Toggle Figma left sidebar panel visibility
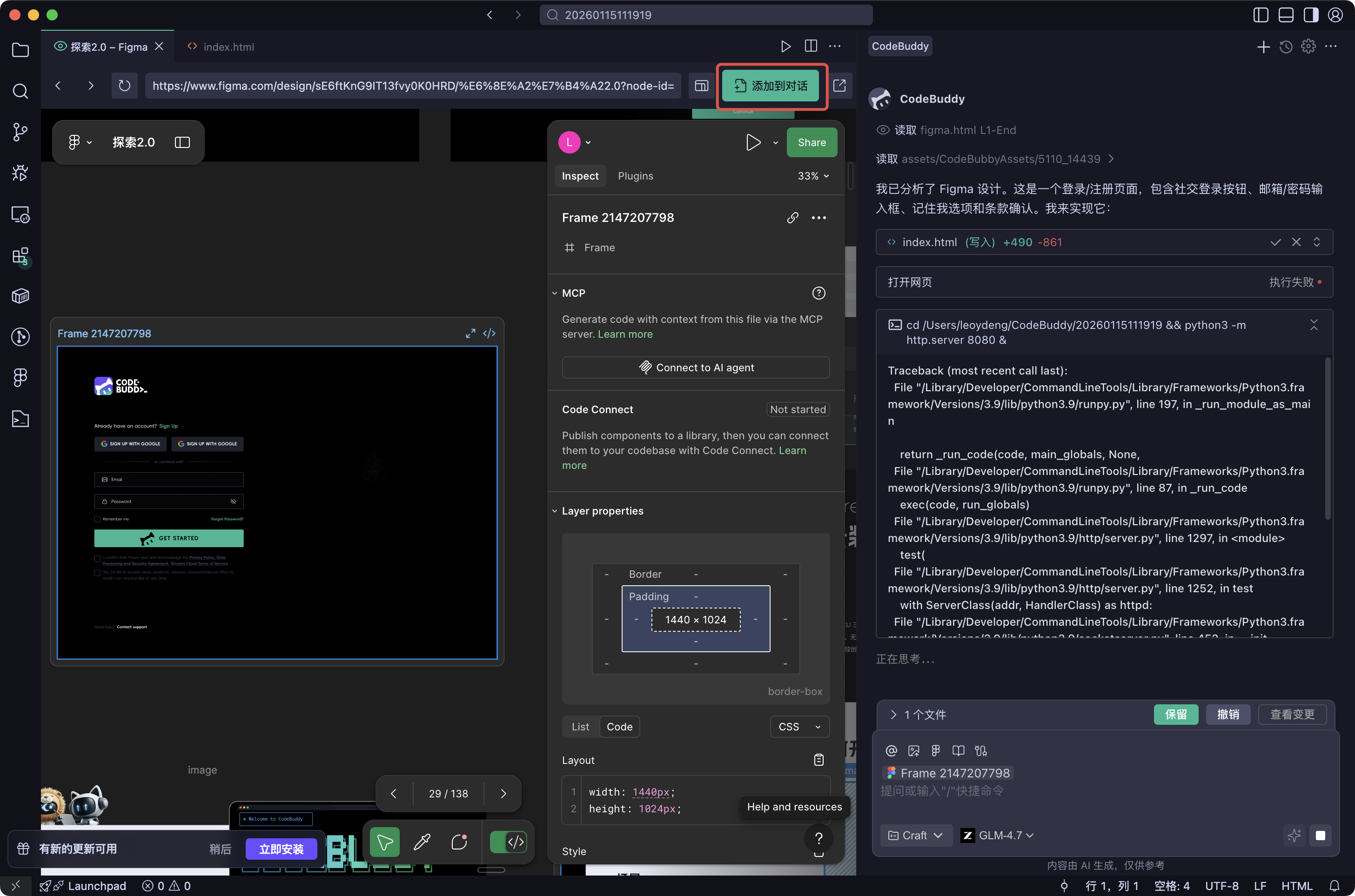The width and height of the screenshot is (1355, 896). click(x=182, y=142)
